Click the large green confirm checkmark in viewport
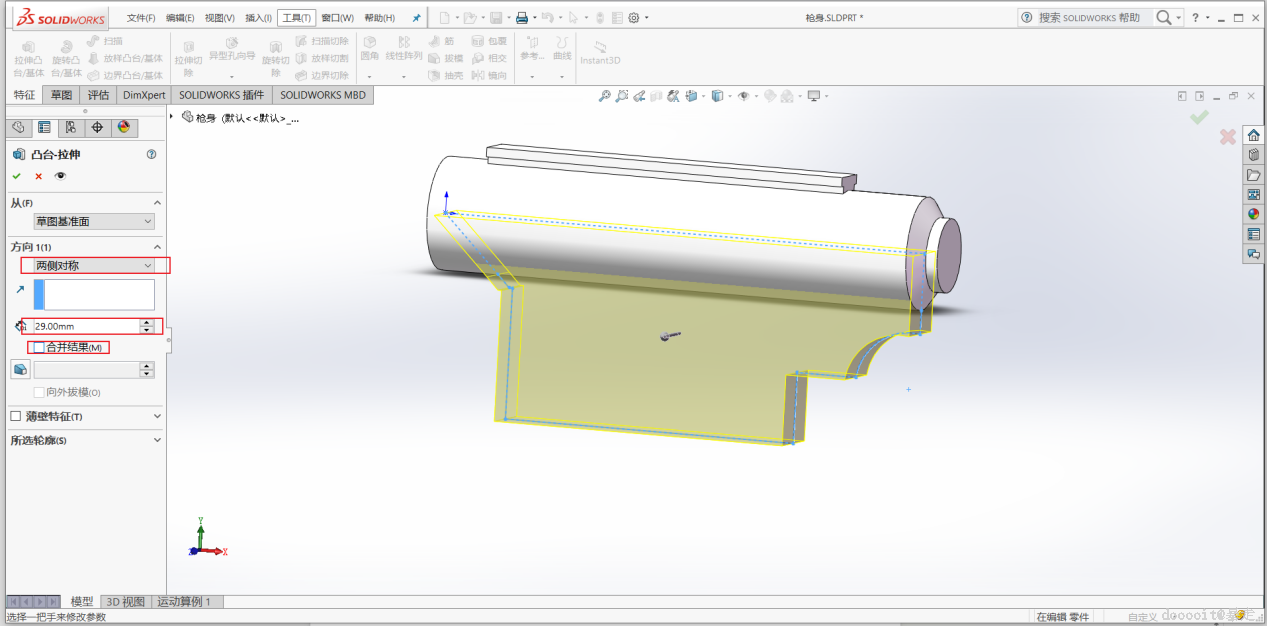This screenshot has height=626, width=1267. click(1199, 118)
